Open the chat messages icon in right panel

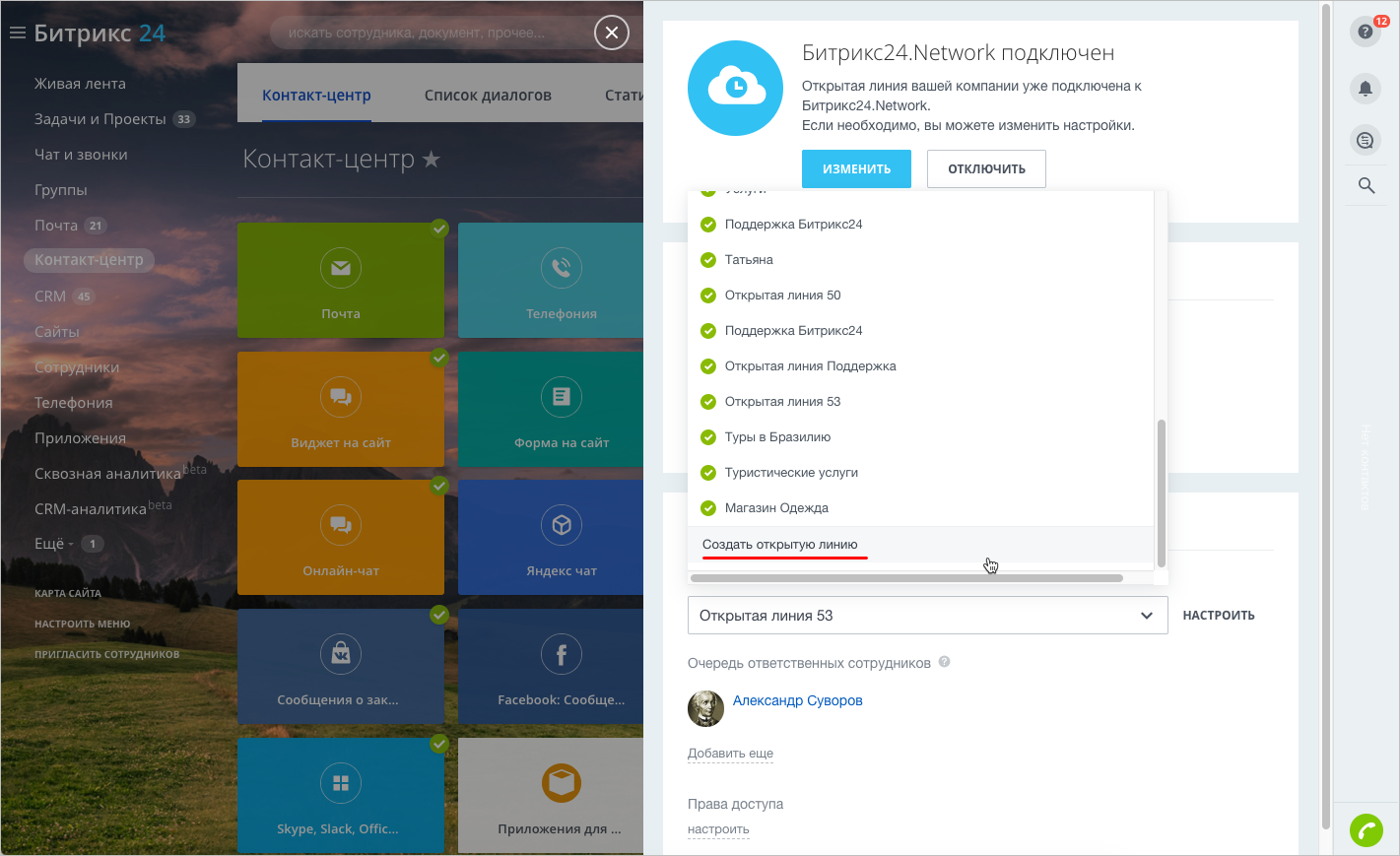click(x=1365, y=141)
